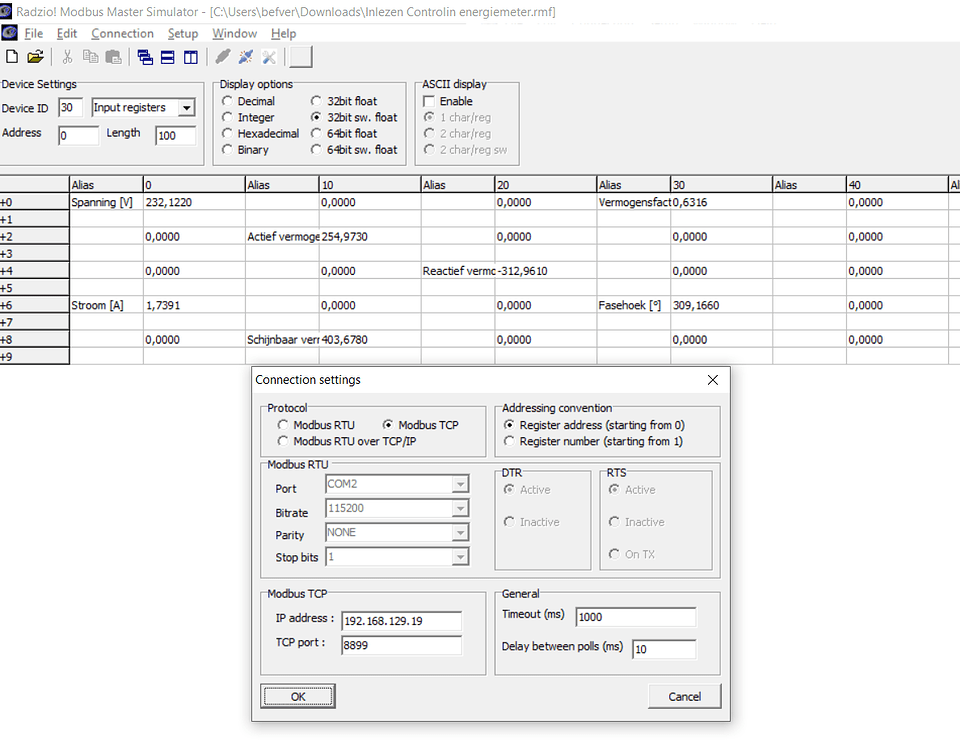Image resolution: width=960 pixels, height=750 pixels.
Task: Click the Device ID field
Action: (70, 108)
